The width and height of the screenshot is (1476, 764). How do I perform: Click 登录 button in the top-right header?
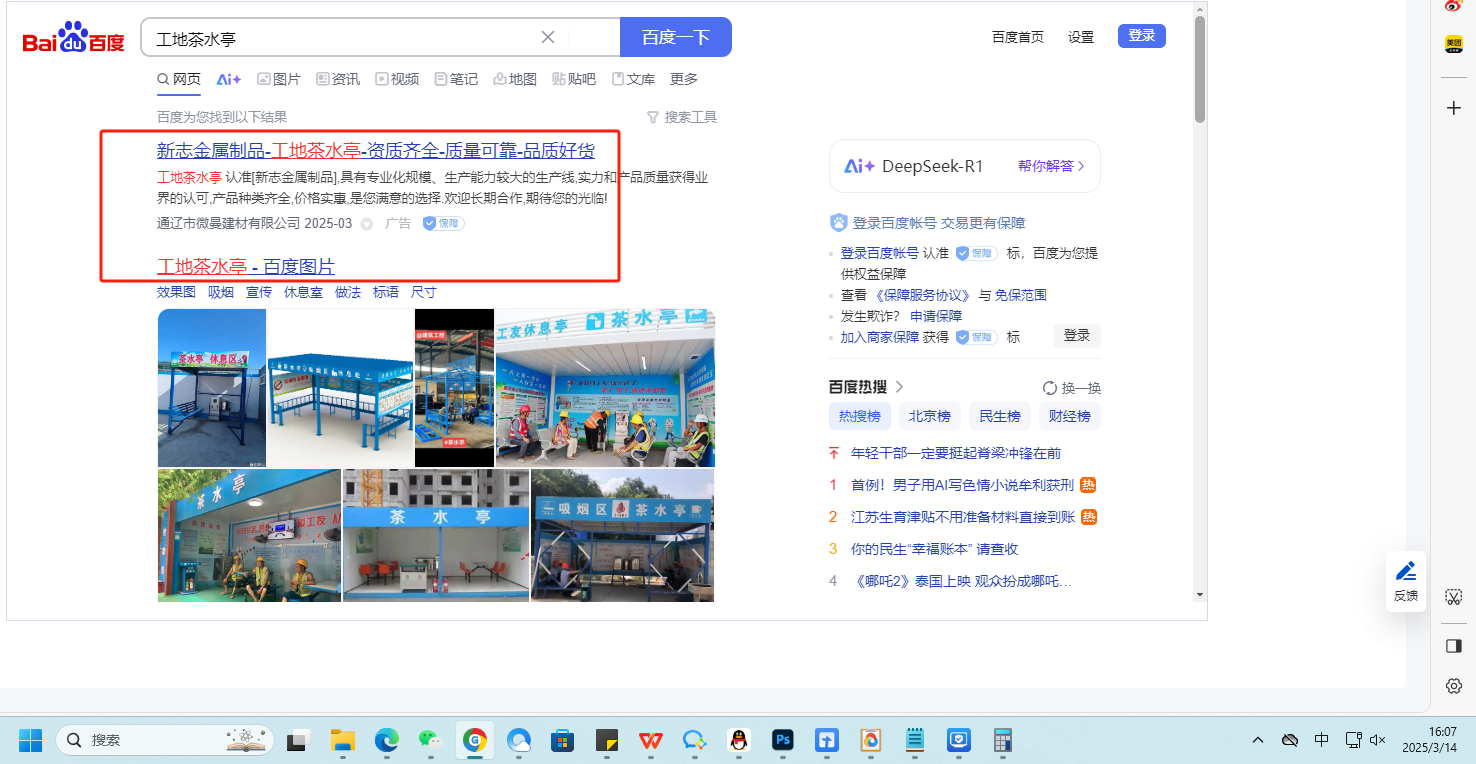tap(1142, 36)
